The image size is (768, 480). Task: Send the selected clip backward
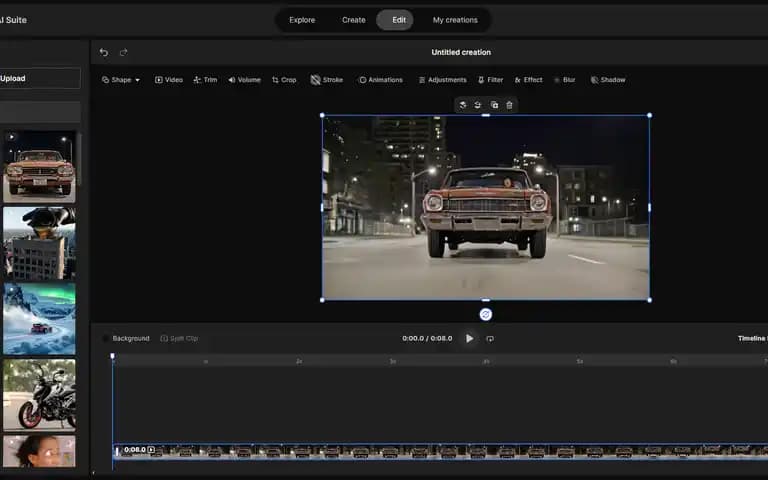pos(478,105)
